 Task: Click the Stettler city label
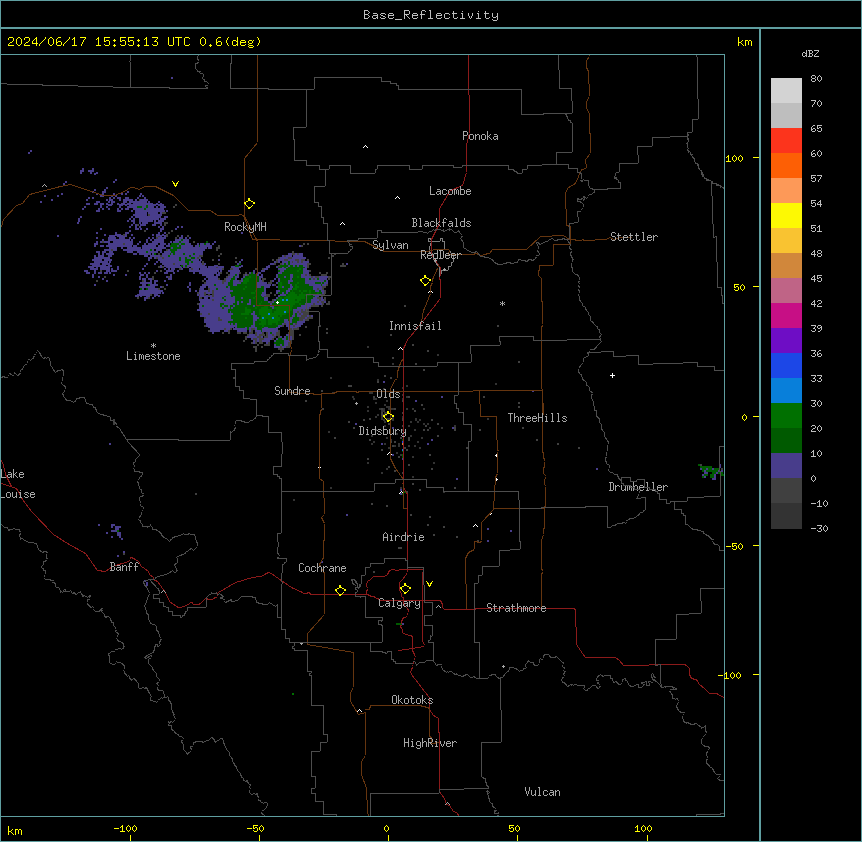point(634,237)
